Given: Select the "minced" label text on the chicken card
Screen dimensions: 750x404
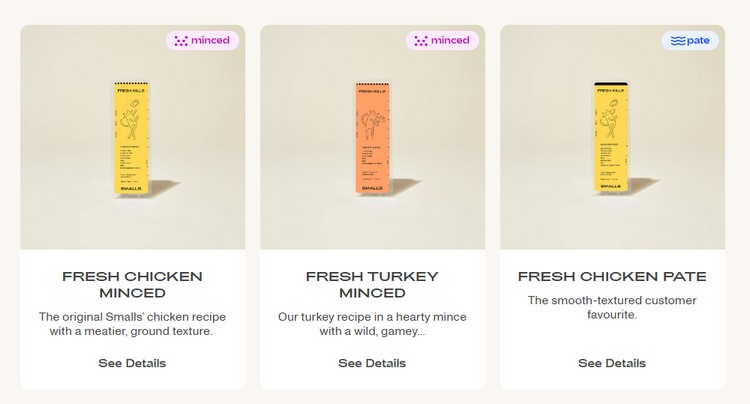Looking at the screenshot, I should tap(210, 41).
